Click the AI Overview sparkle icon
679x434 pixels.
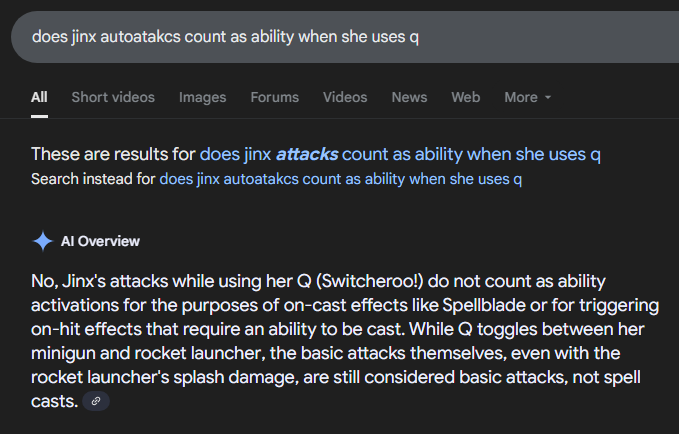click(42, 241)
